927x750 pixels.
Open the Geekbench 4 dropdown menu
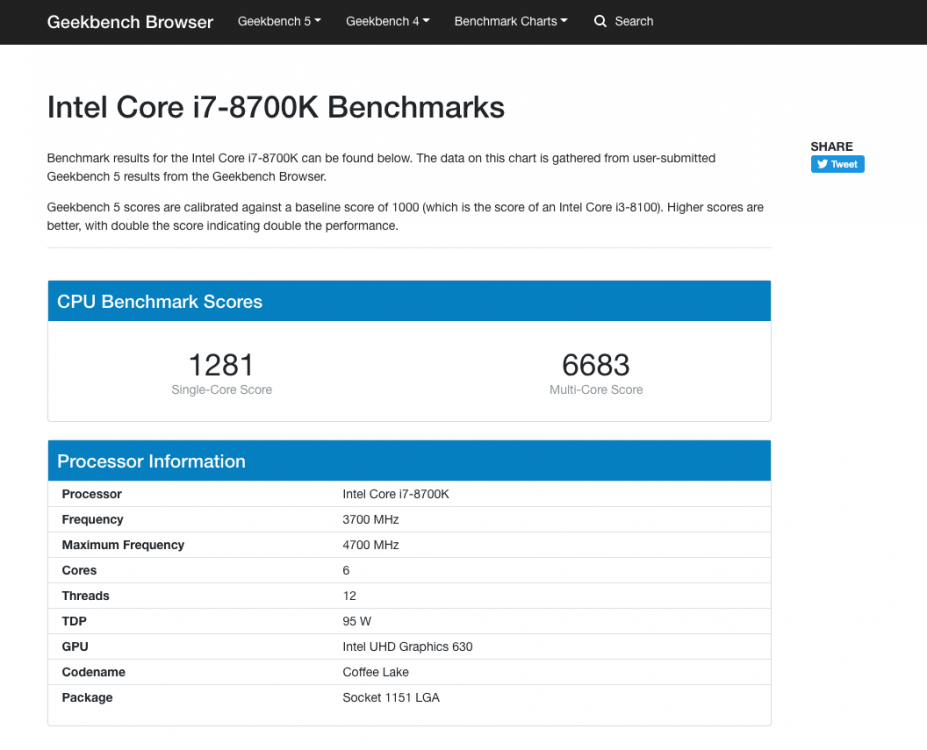tap(387, 21)
